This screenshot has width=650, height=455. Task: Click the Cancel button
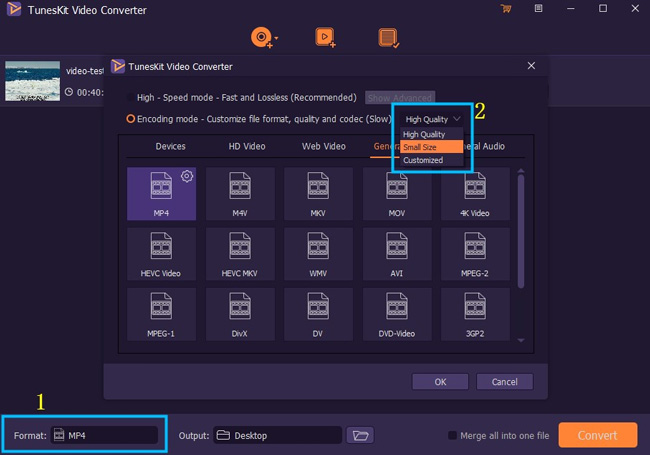tap(504, 382)
